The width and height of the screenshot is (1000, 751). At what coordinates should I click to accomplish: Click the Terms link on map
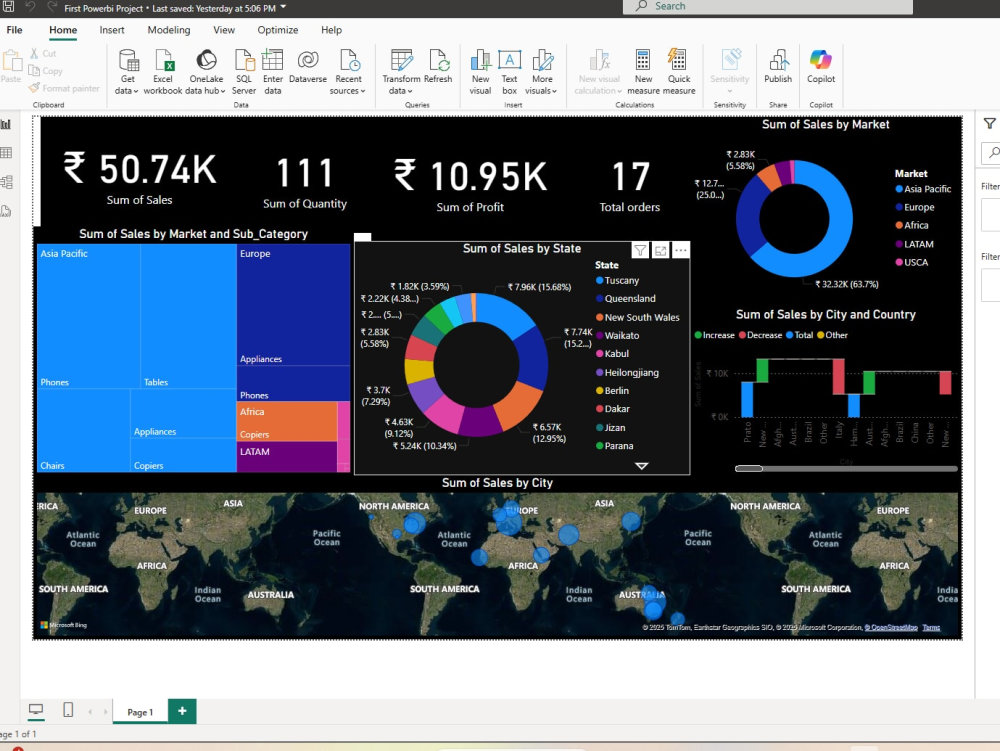tap(931, 627)
